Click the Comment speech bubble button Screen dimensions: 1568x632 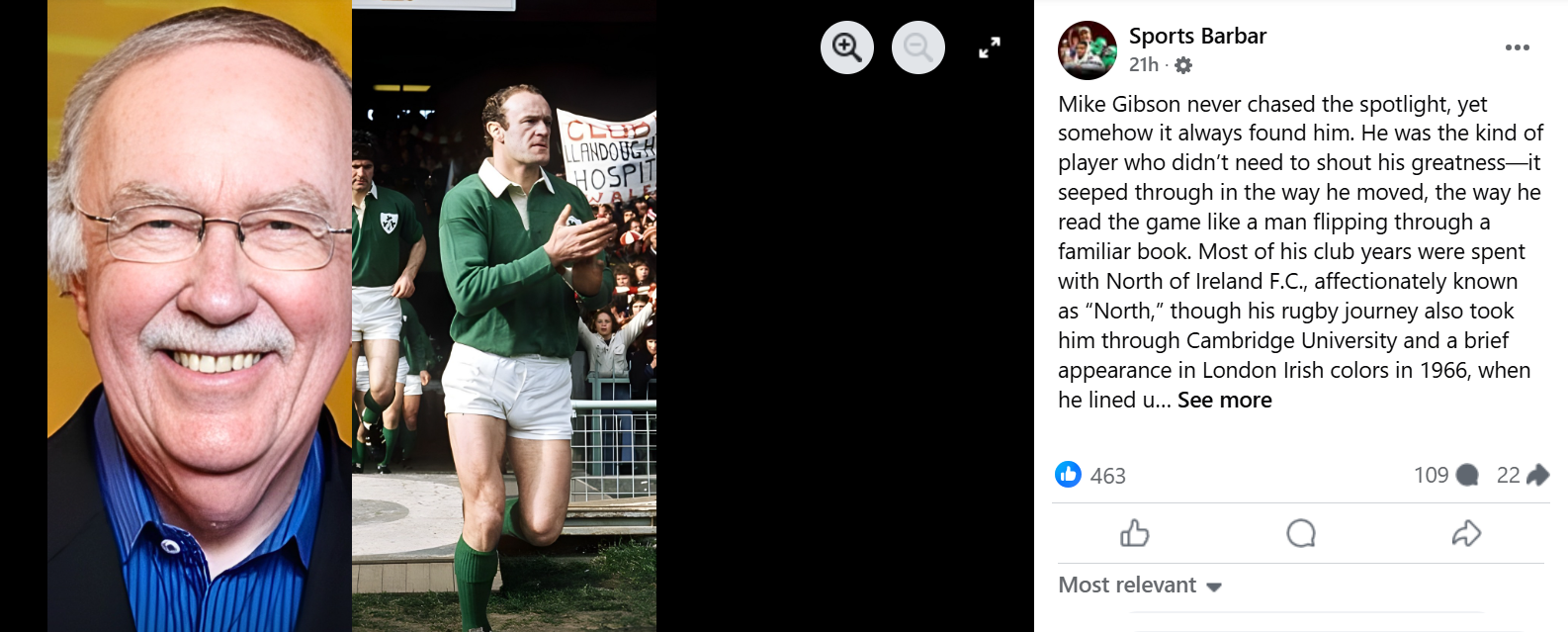click(x=1301, y=534)
